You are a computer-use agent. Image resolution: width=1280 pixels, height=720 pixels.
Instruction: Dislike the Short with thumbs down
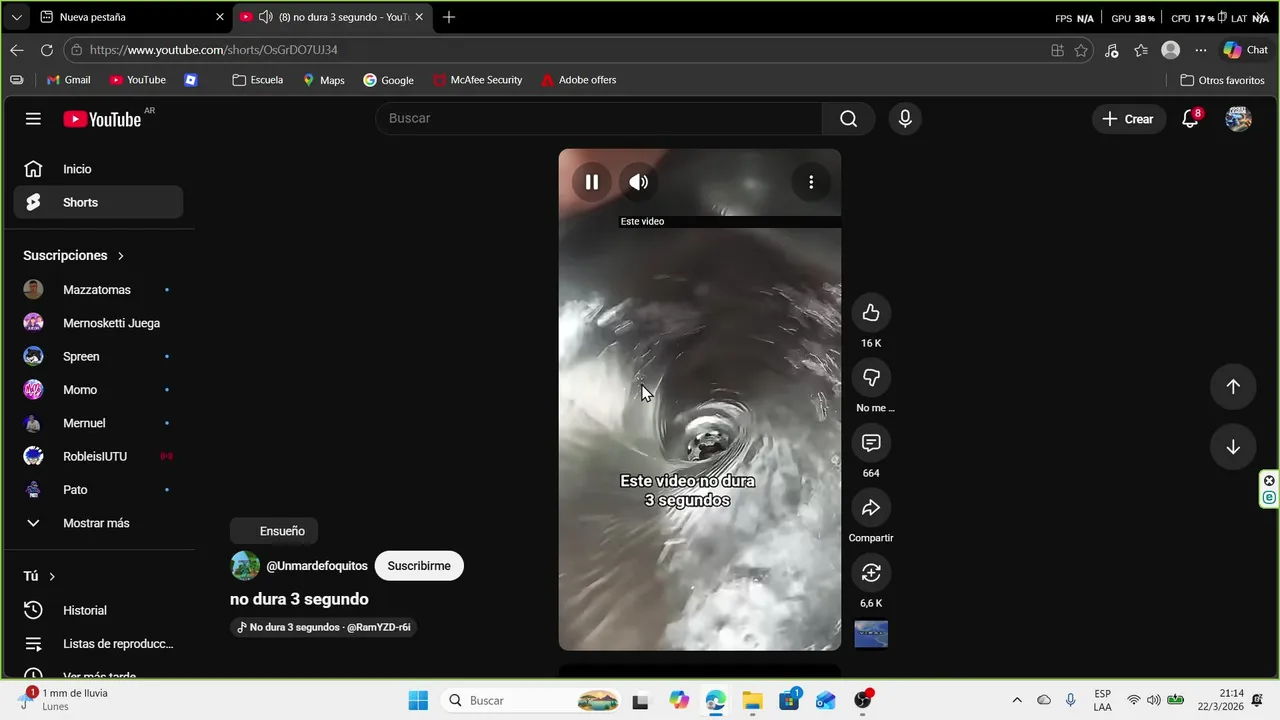871,378
